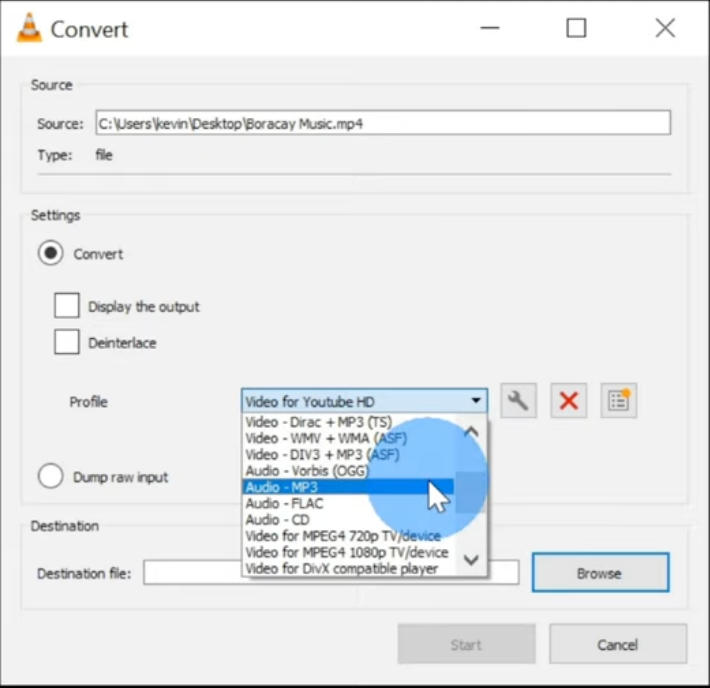
Task: Collapse the Profile dropdown showing Video for Youtube HD
Action: [365, 401]
